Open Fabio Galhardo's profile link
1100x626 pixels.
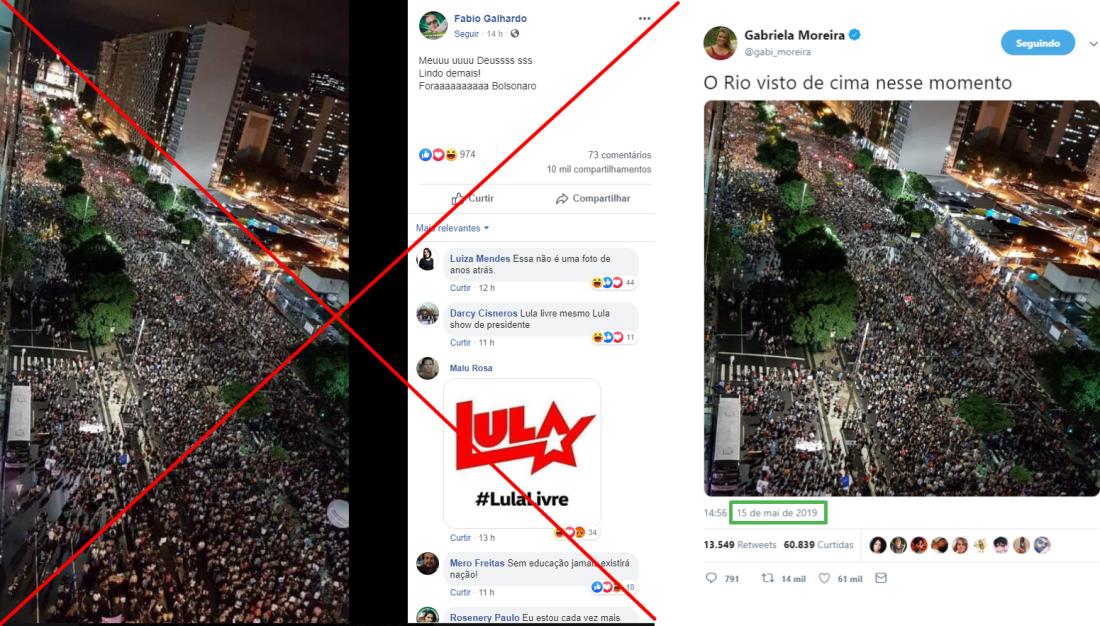point(490,18)
